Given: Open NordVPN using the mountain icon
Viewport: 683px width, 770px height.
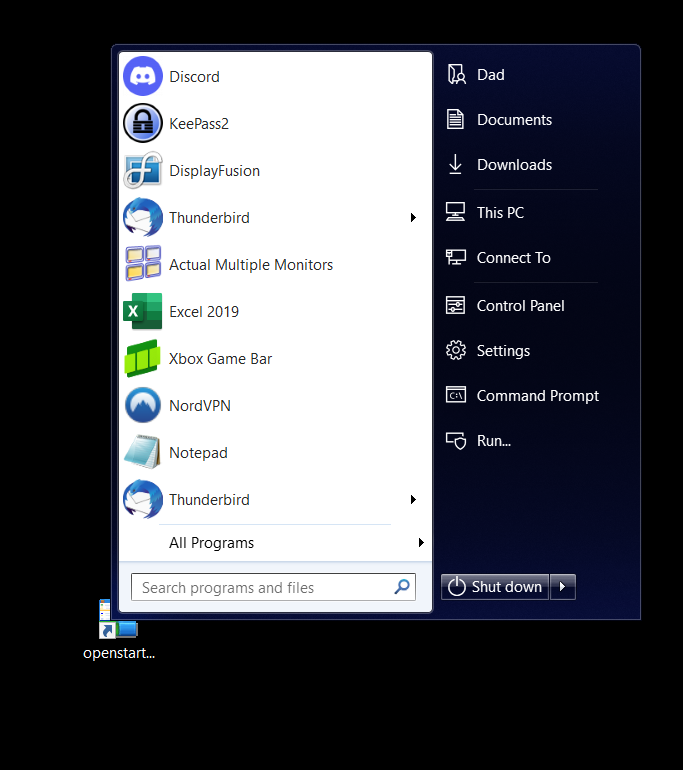Looking at the screenshot, I should [x=142, y=405].
